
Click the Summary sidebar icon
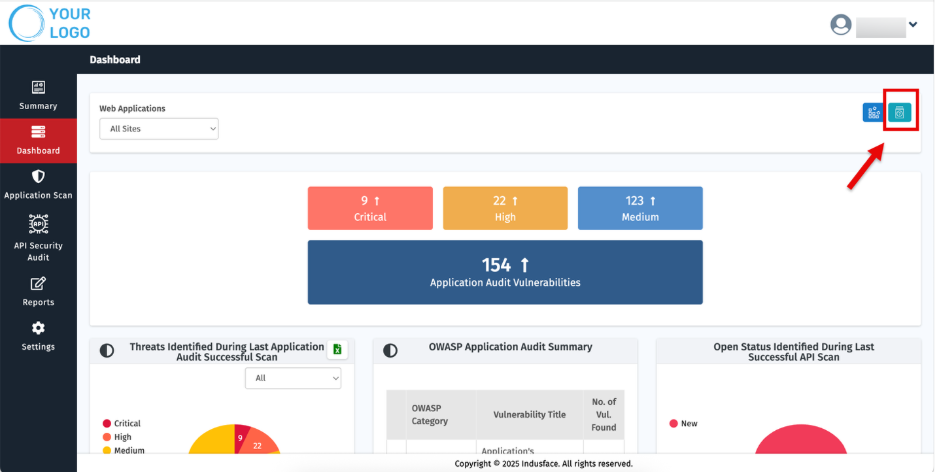38,88
